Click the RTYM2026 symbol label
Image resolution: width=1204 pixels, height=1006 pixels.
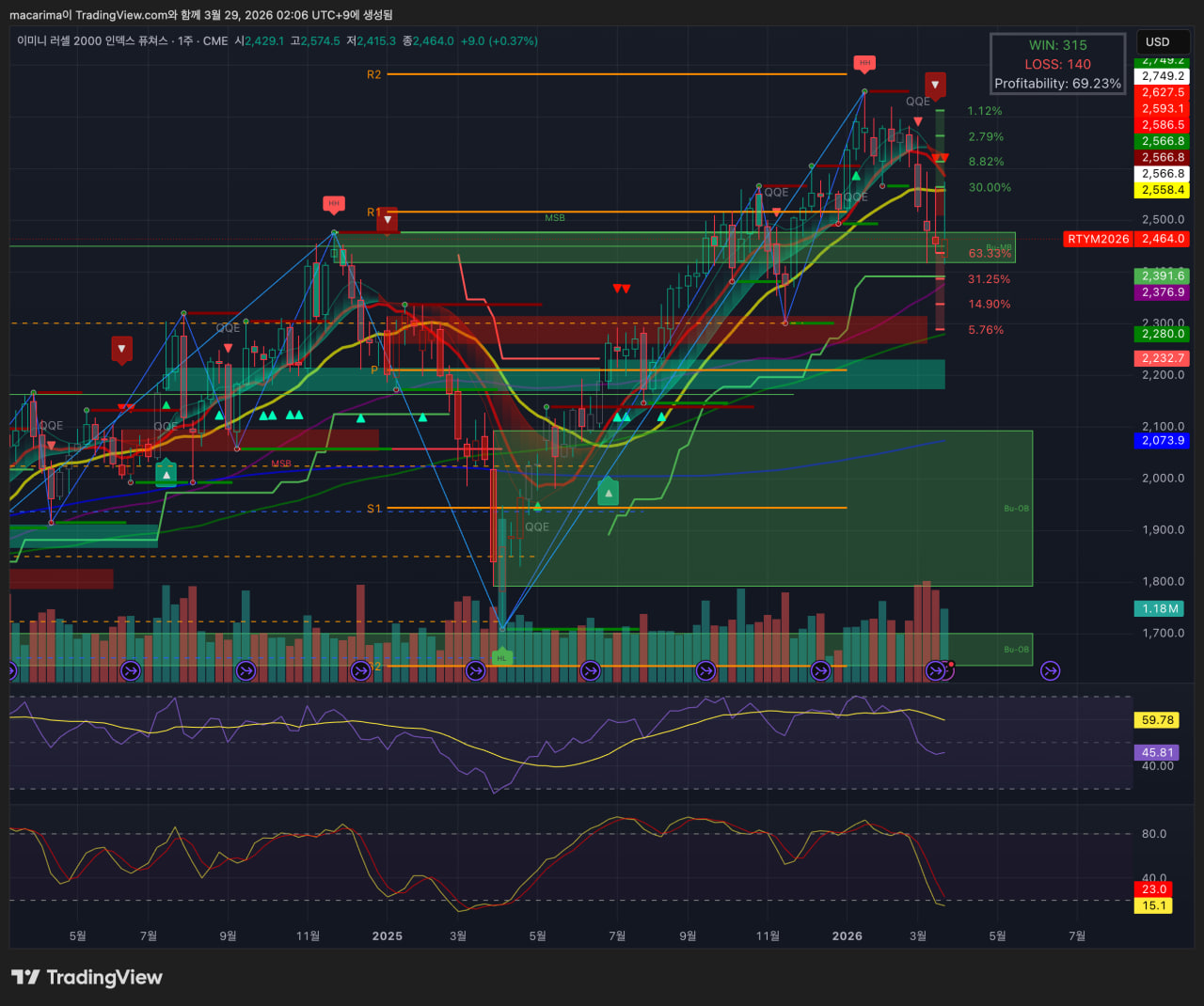click(x=1098, y=239)
